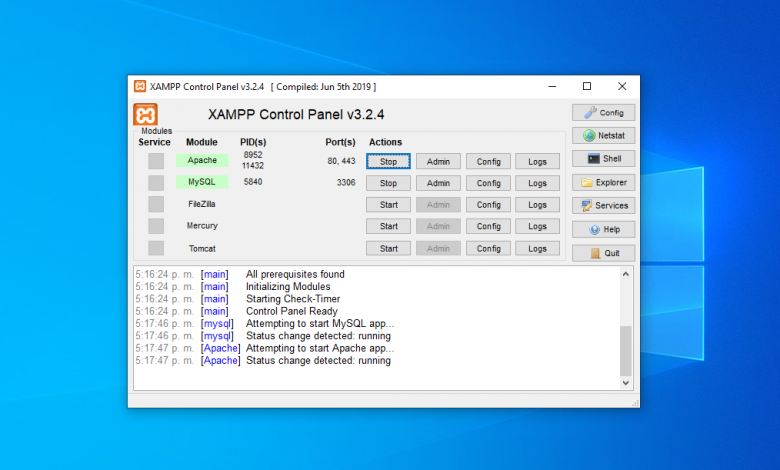Click the MySQL port value 3306
The height and width of the screenshot is (470, 780).
346,182
